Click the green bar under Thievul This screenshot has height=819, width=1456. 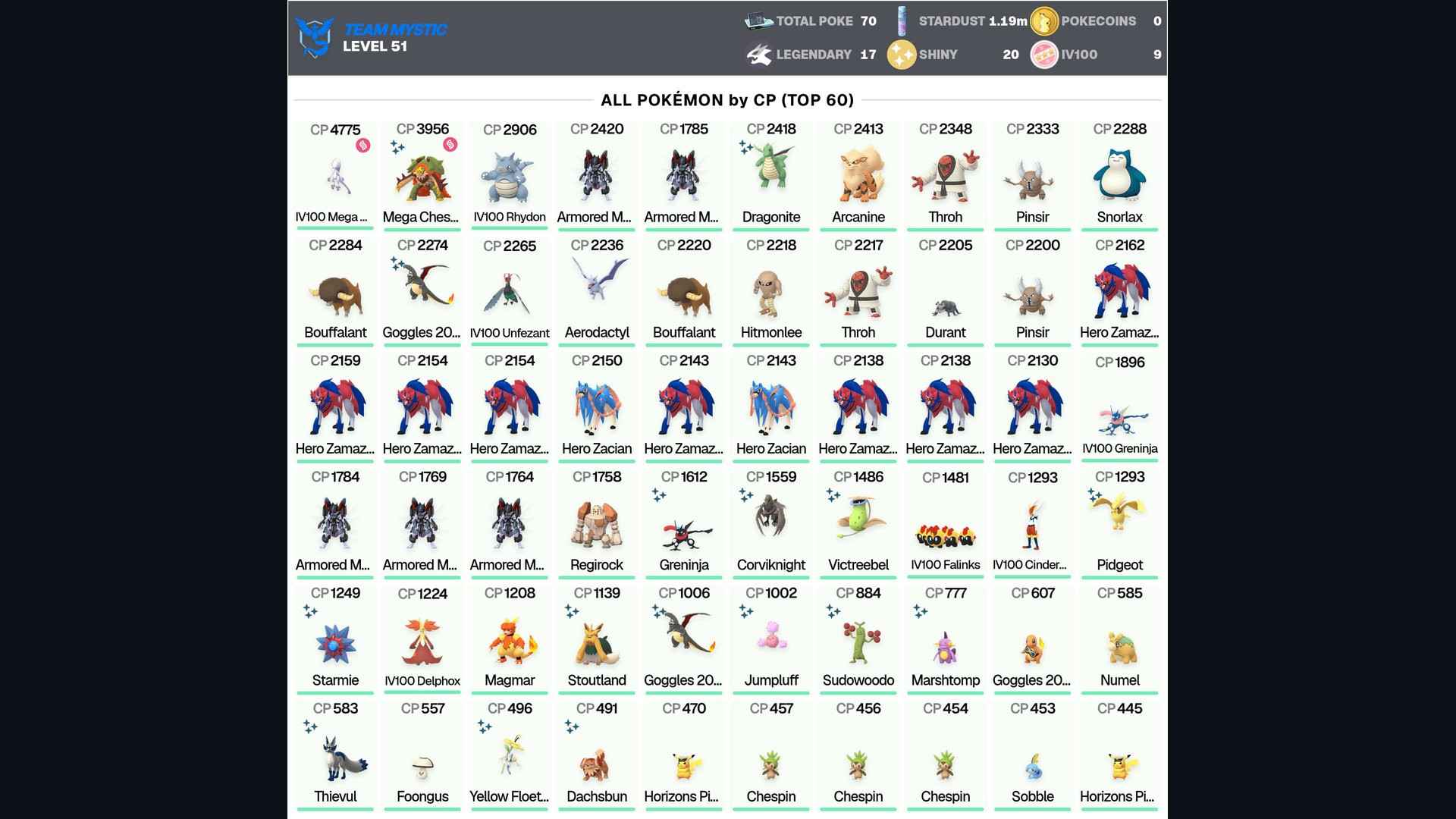[x=335, y=808]
